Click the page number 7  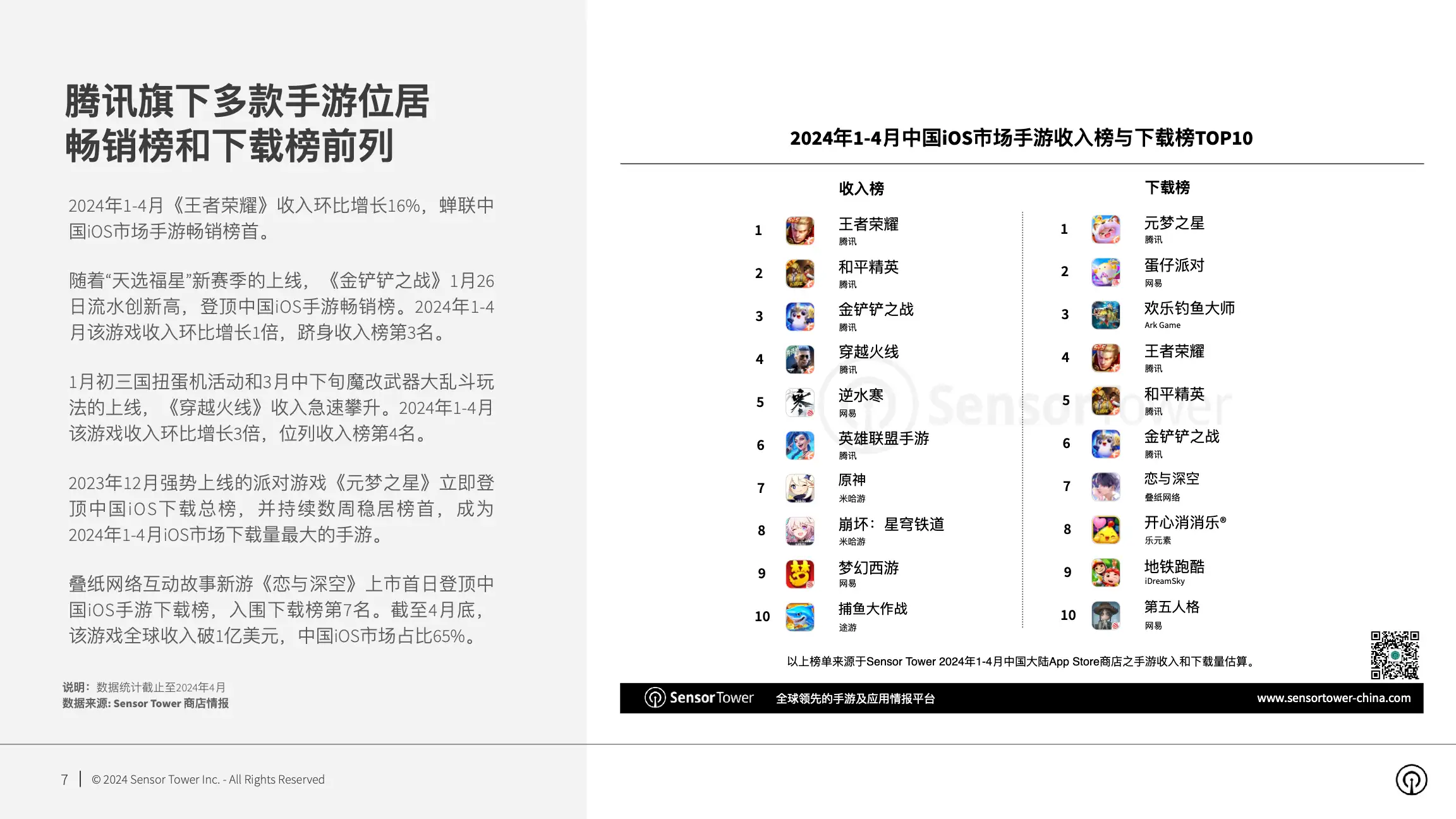tap(64, 780)
